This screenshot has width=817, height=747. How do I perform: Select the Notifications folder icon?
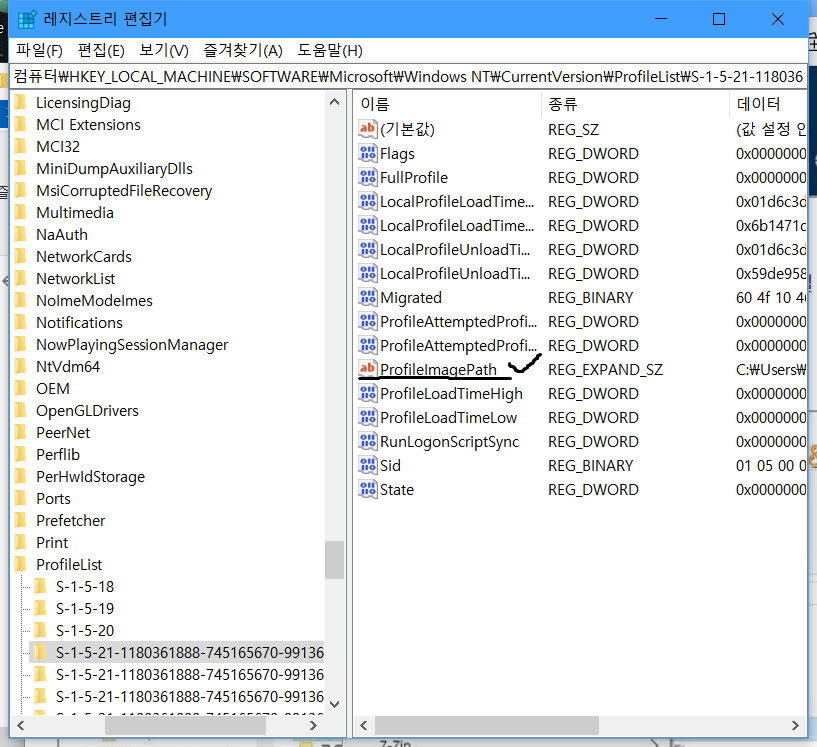tap(21, 322)
